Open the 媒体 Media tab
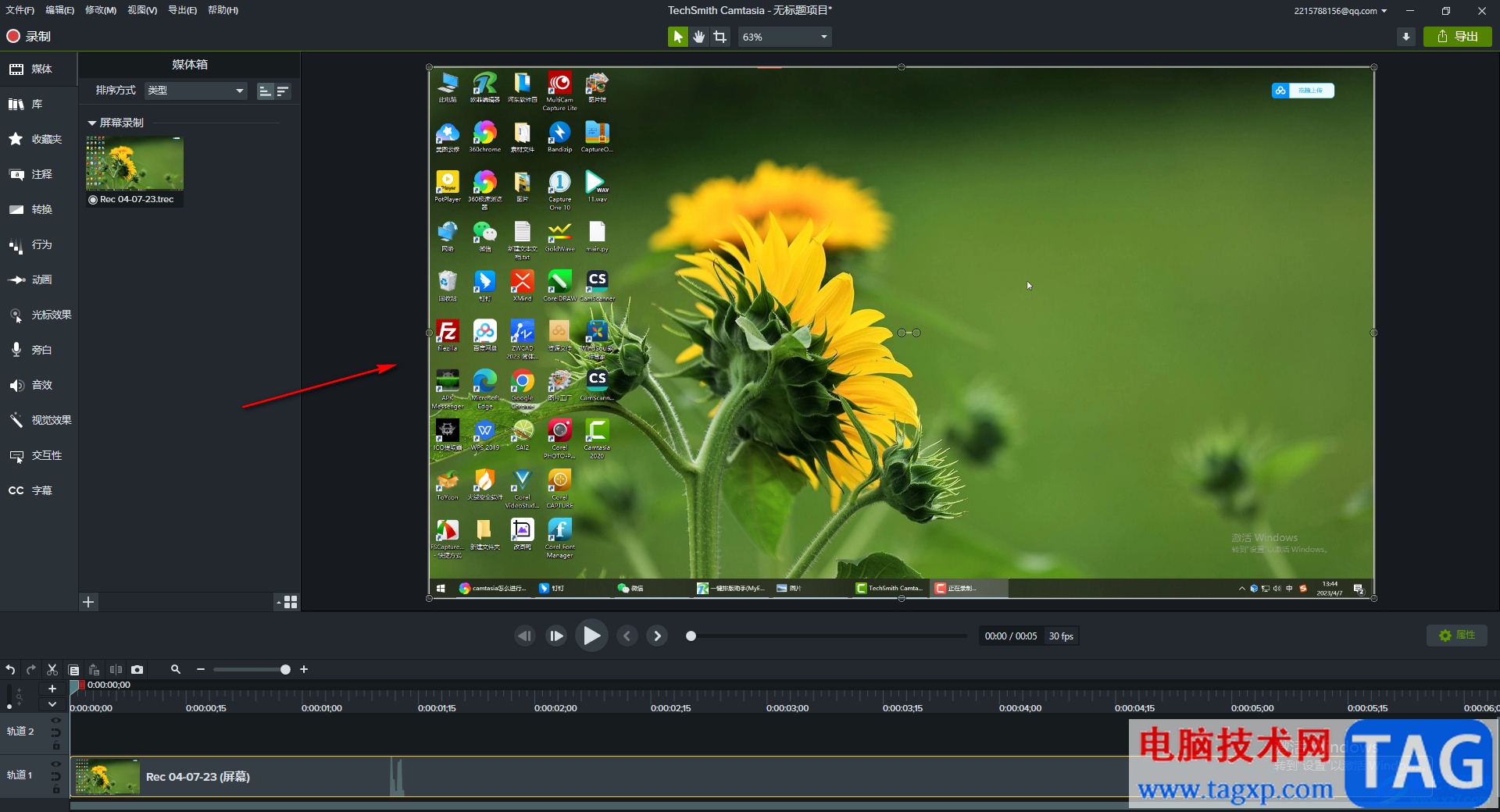The height and width of the screenshot is (812, 1500). pos(38,69)
